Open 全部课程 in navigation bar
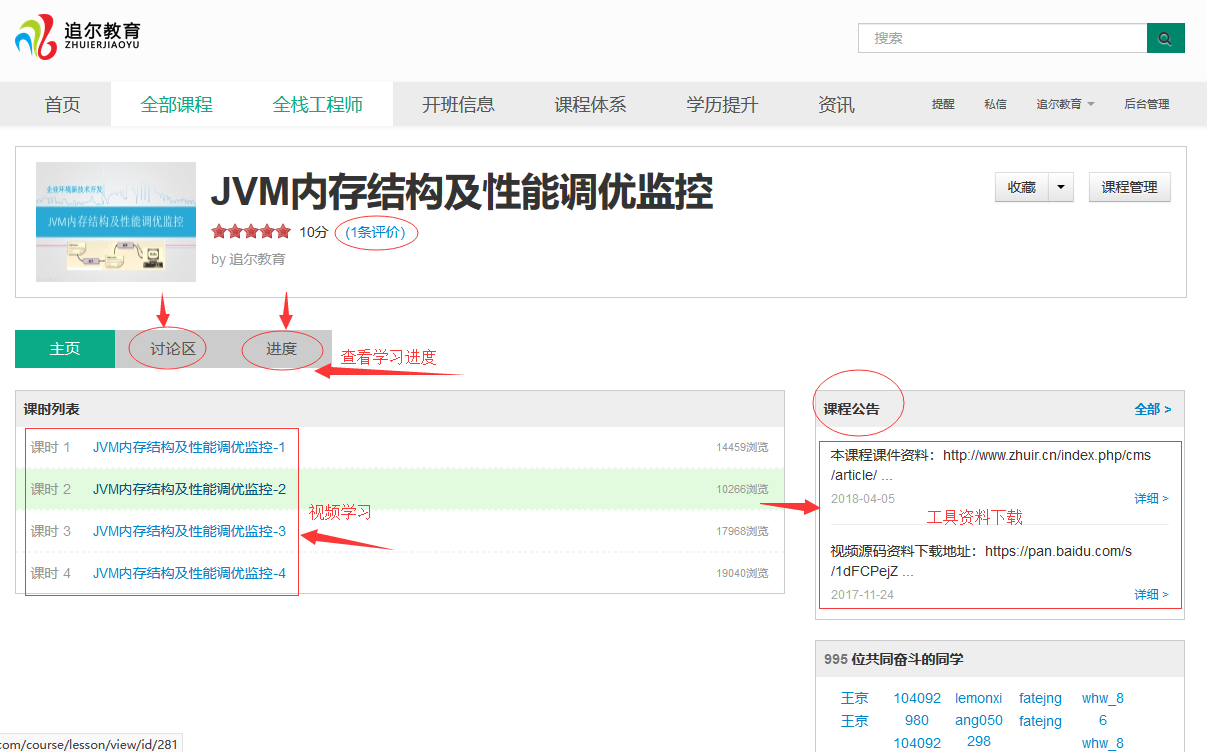 pyautogui.click(x=177, y=105)
